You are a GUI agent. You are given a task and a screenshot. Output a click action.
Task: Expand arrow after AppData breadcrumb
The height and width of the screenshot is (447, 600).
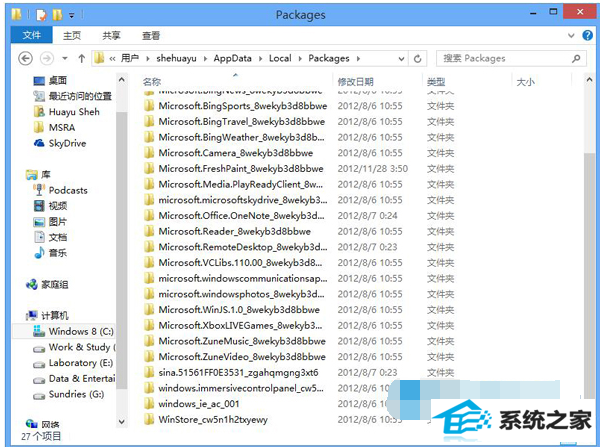[x=260, y=59]
